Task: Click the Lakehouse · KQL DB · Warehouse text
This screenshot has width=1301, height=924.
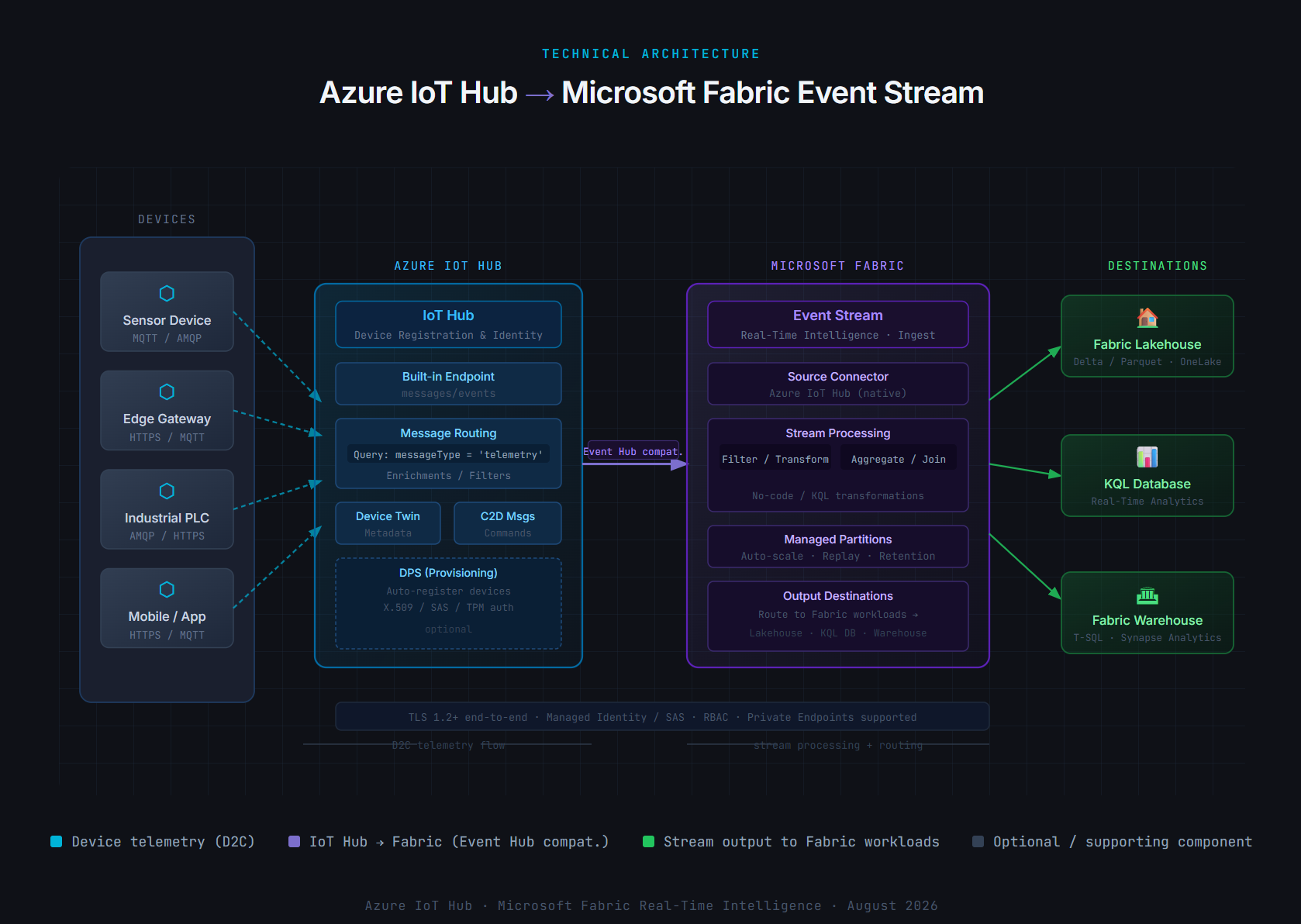Action: 838,633
